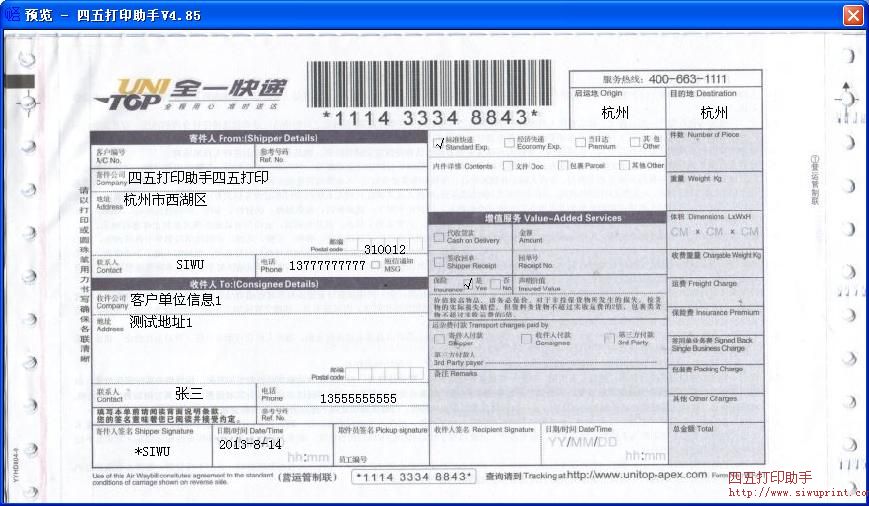This screenshot has height=506, width=869.
Task: Select consignee address 测试地址1
Action: point(161,321)
